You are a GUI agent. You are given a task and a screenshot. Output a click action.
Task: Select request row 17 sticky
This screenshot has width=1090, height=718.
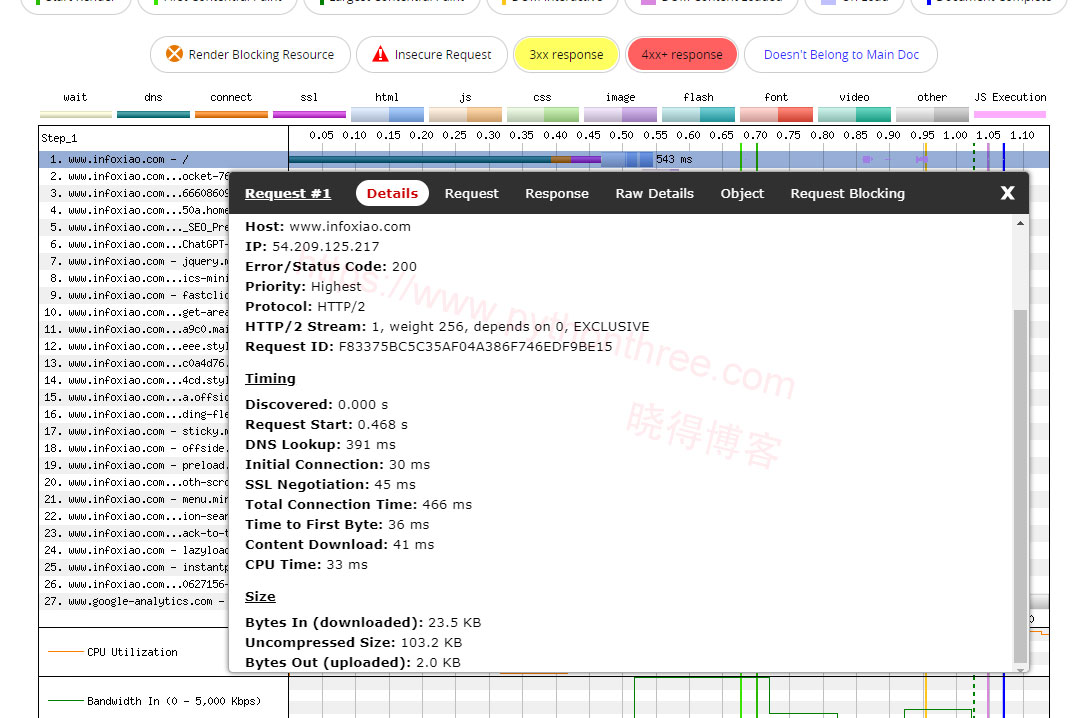pos(134,432)
